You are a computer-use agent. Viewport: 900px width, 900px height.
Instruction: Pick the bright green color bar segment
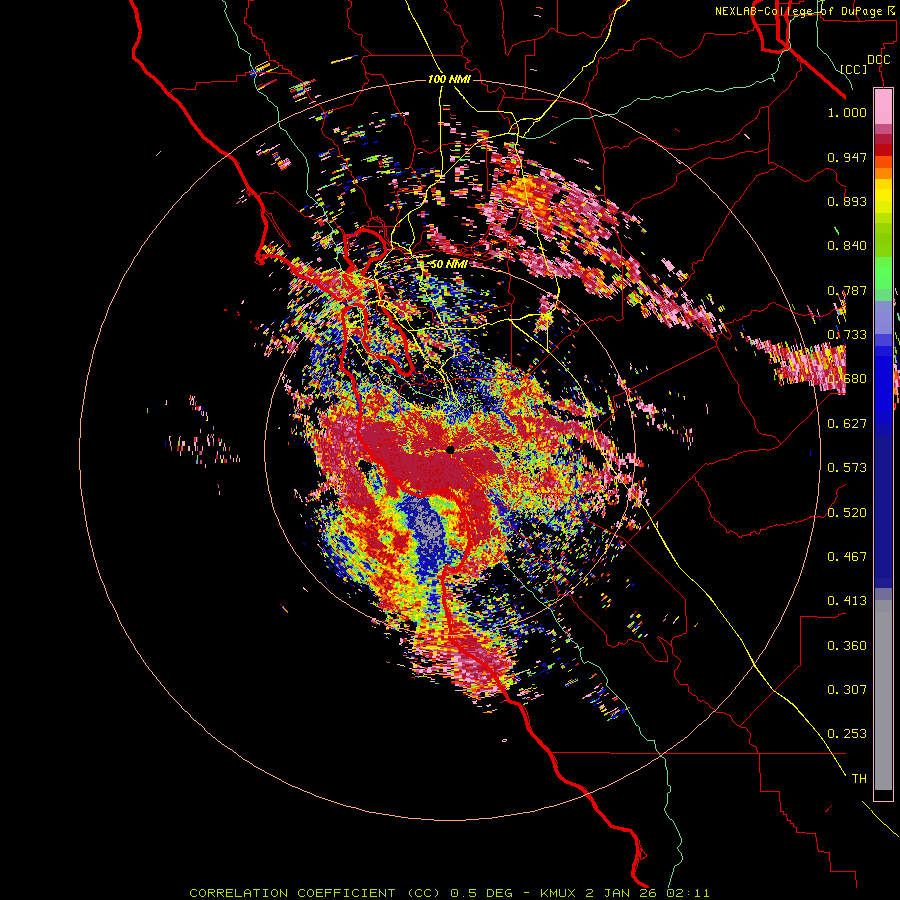click(x=883, y=273)
